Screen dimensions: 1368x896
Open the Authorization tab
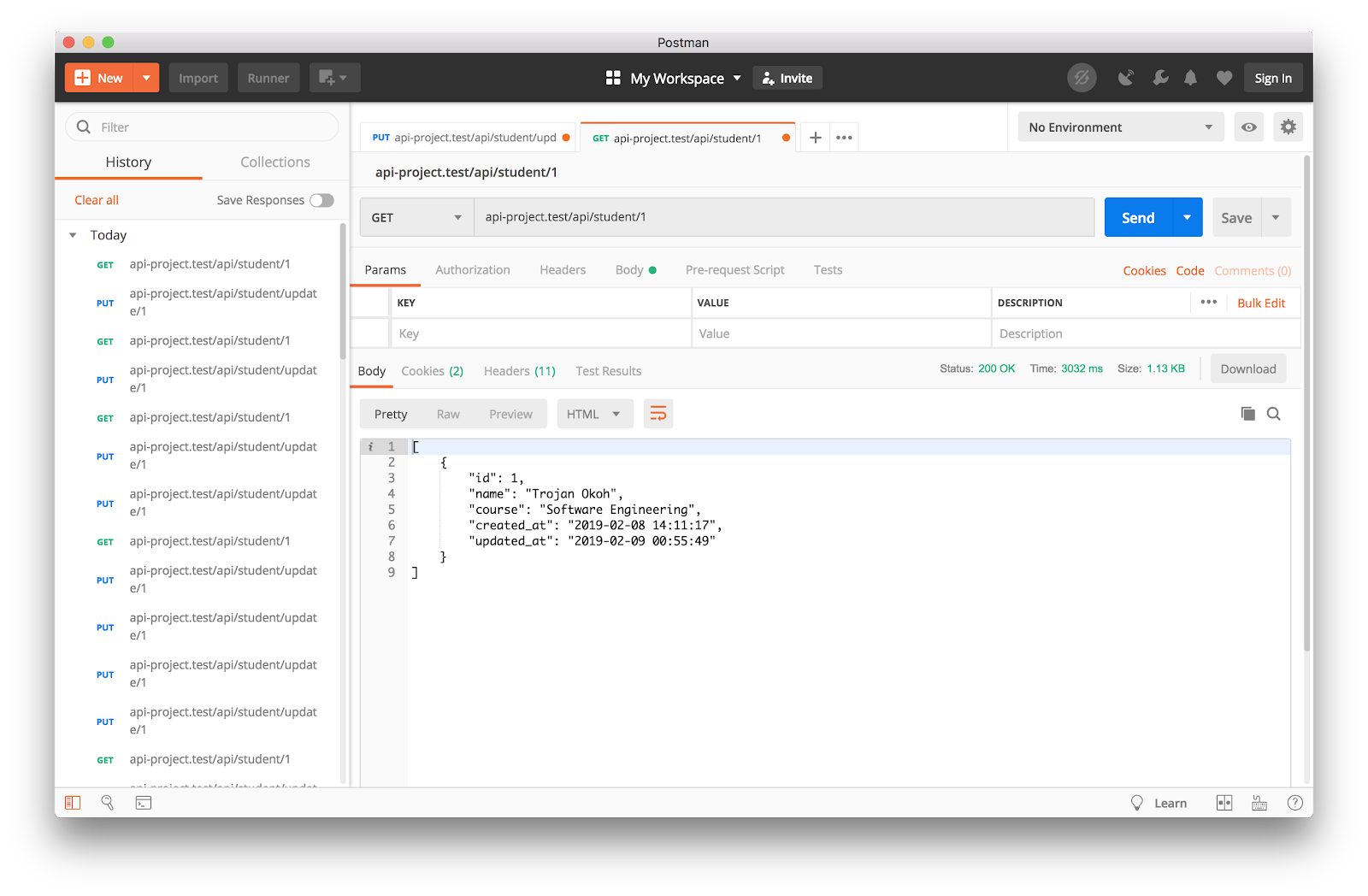(x=473, y=270)
